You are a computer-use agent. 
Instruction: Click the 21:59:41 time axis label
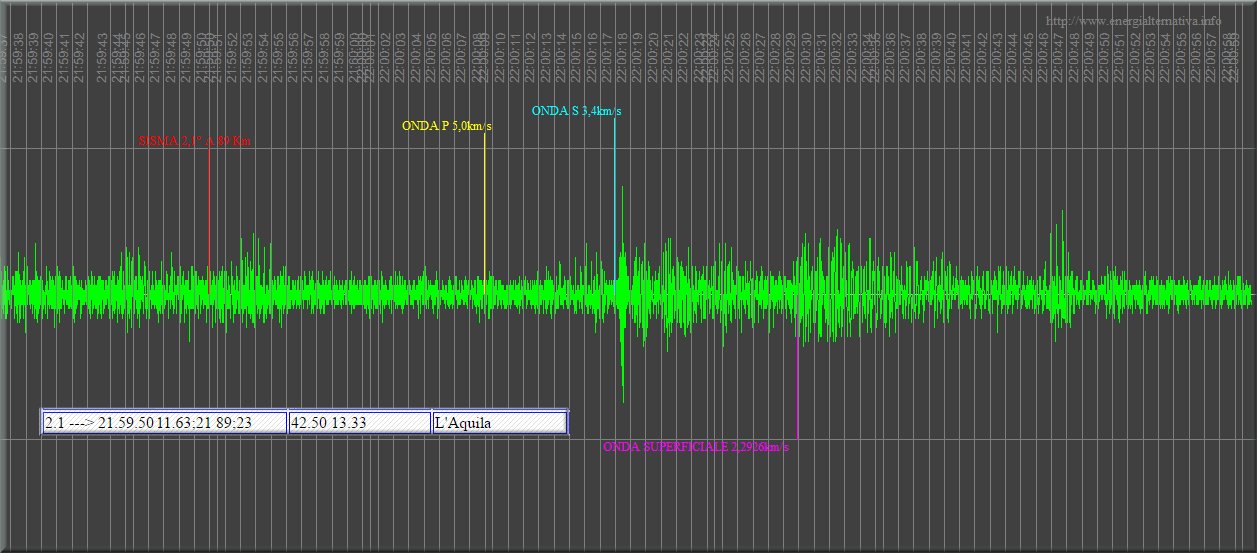tap(66, 56)
